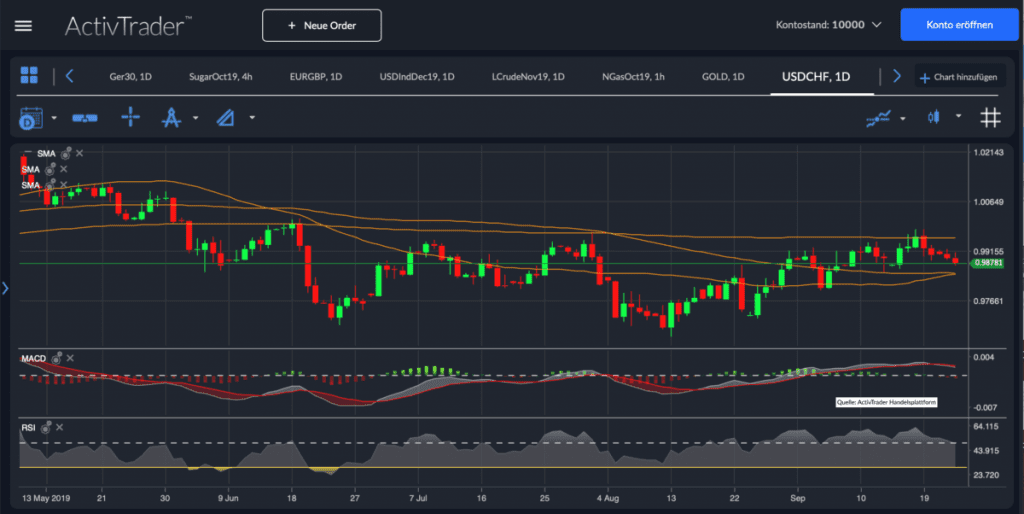Image resolution: width=1024 pixels, height=514 pixels.
Task: Open RSI indicator settings gear
Action: click(46, 428)
